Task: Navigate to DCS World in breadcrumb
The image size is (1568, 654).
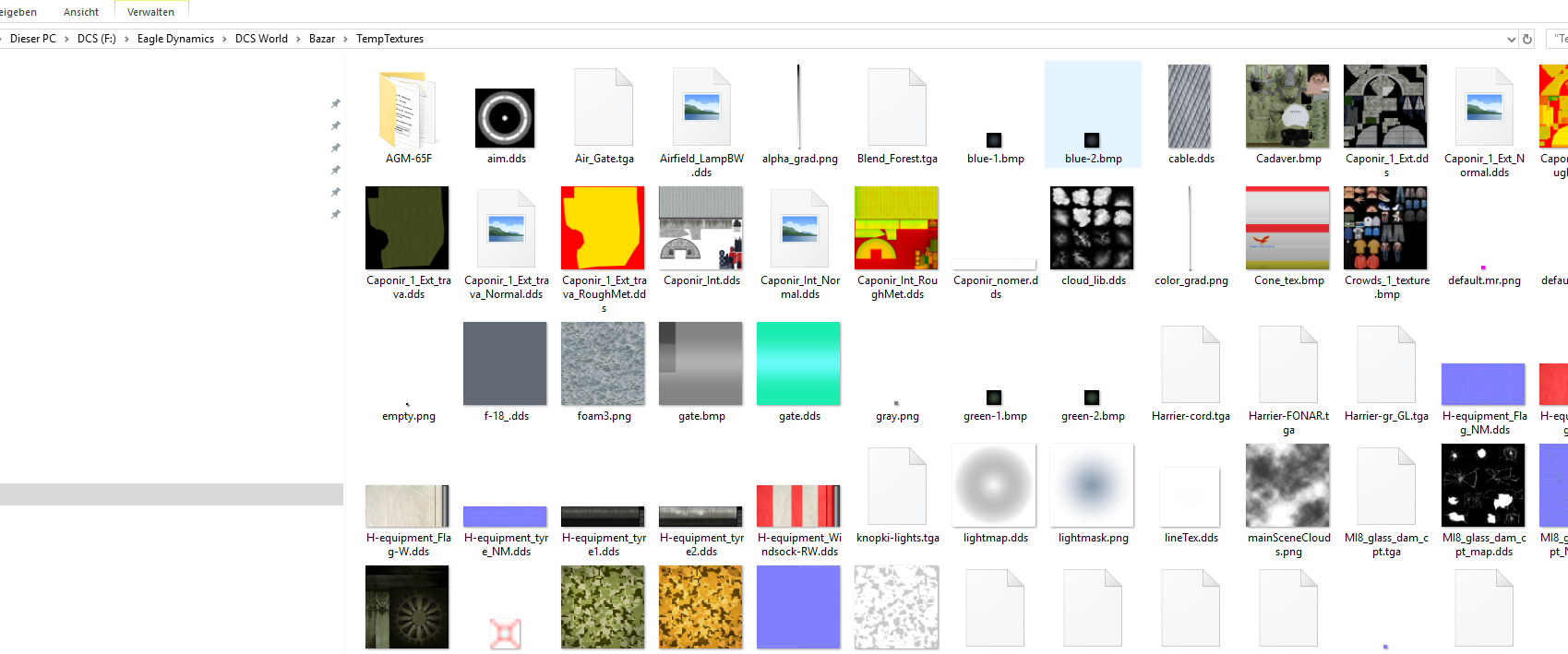Action: click(x=261, y=39)
